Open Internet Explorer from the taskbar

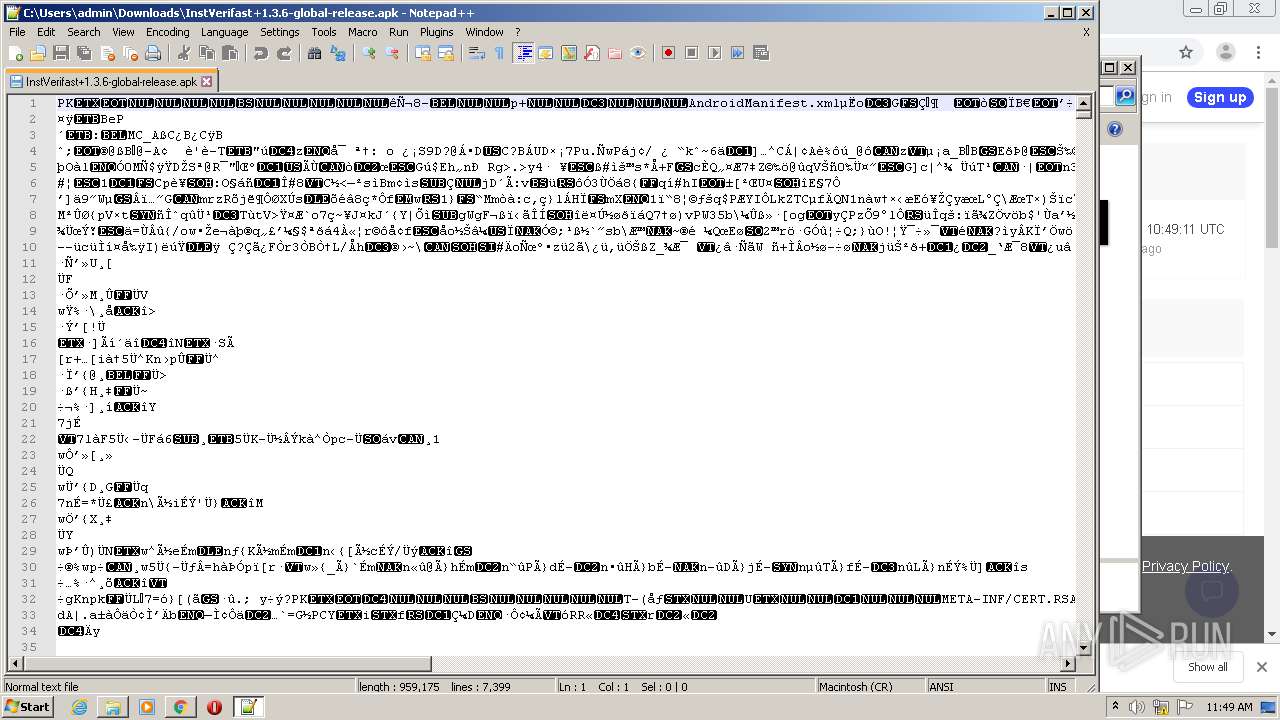tap(79, 707)
